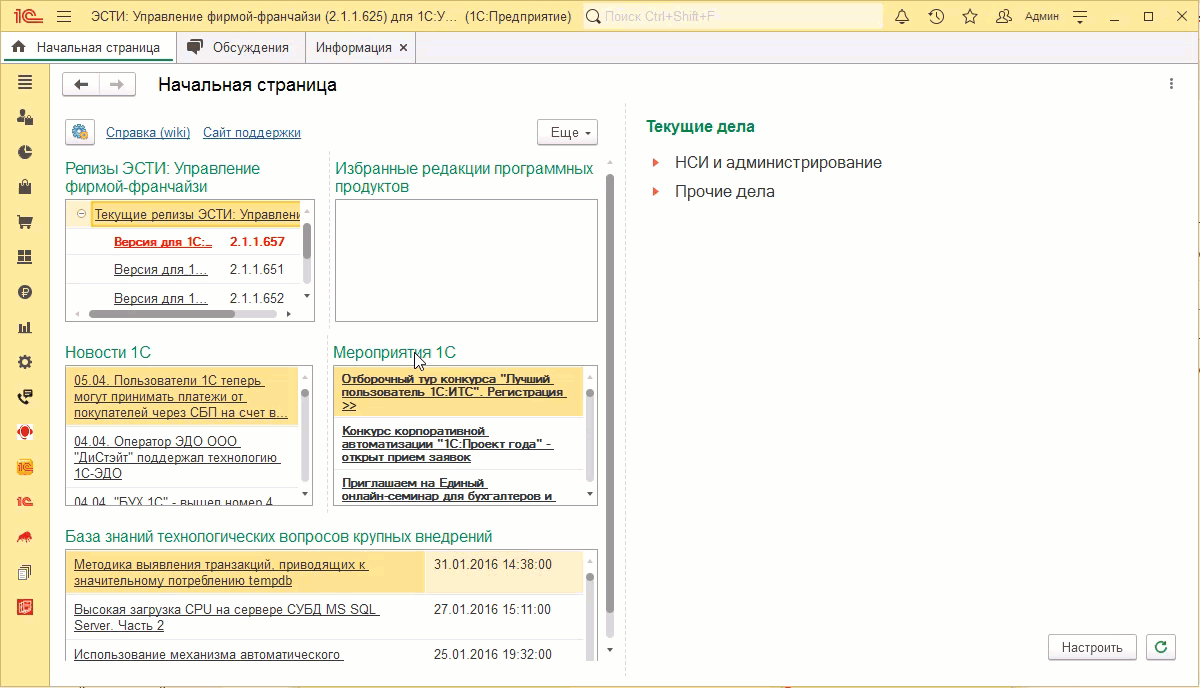The width and height of the screenshot is (1200, 688).
Task: Click the shopping cart sidebar icon
Action: pos(25,222)
